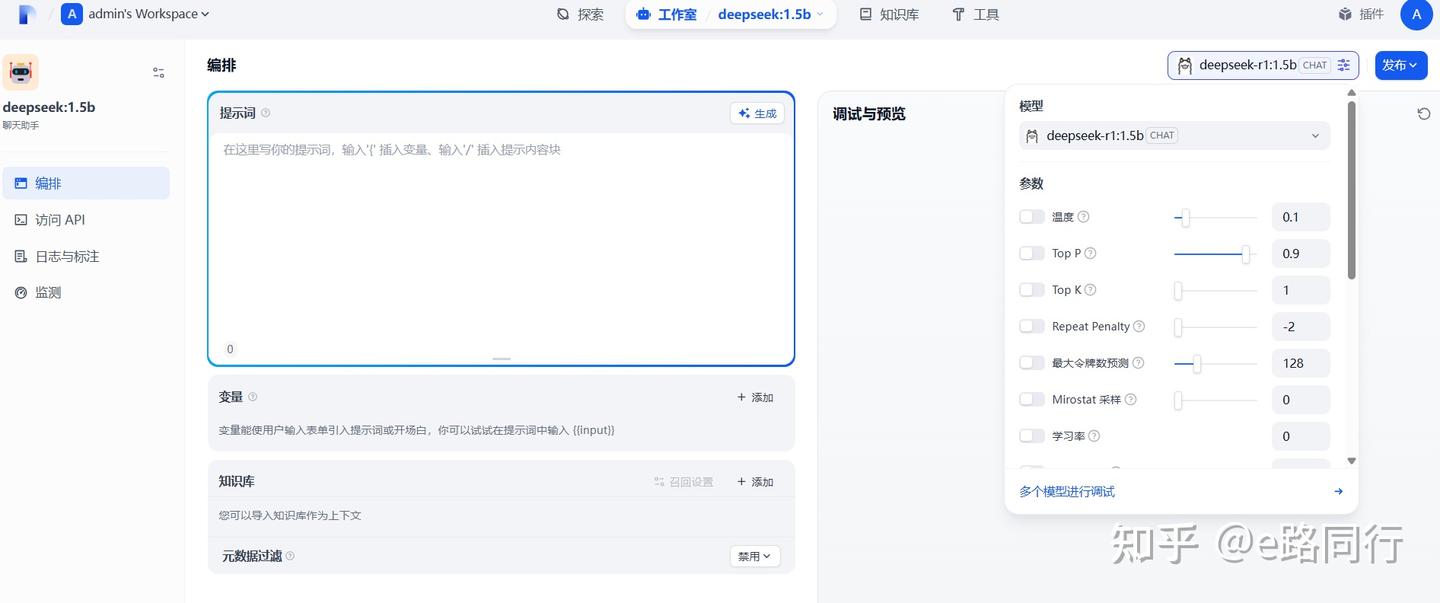This screenshot has width=1440, height=603.
Task: Click the robot app icon in sidebar
Action: [x=21, y=72]
